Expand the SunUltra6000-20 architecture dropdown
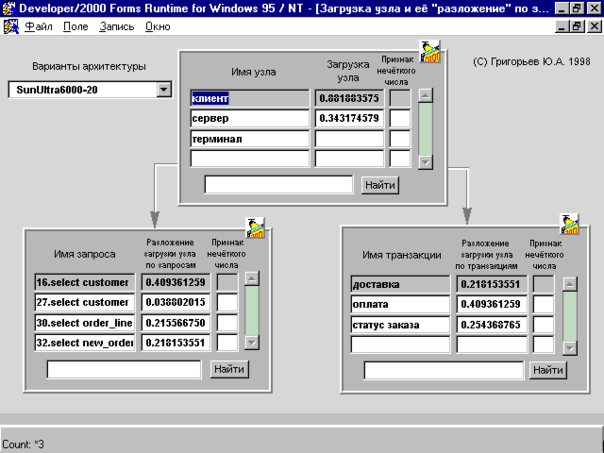Image resolution: width=604 pixels, height=453 pixels. [164, 90]
